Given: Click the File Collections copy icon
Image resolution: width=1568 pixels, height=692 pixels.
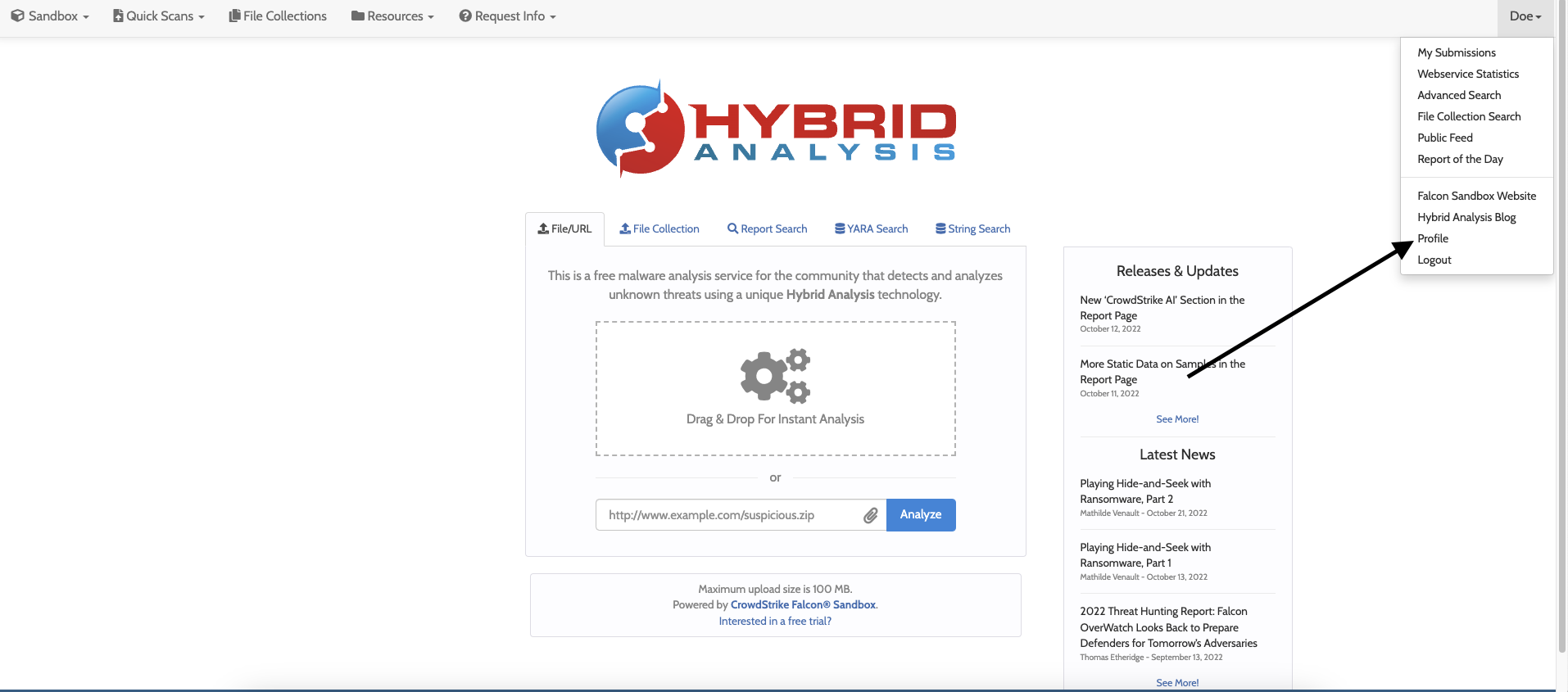Looking at the screenshot, I should (234, 16).
